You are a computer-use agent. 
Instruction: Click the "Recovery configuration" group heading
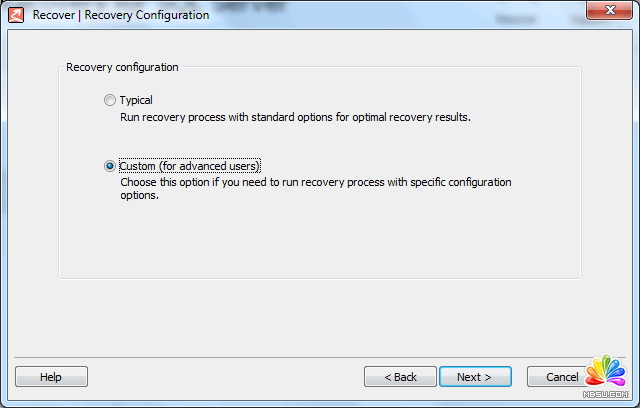coord(122,68)
